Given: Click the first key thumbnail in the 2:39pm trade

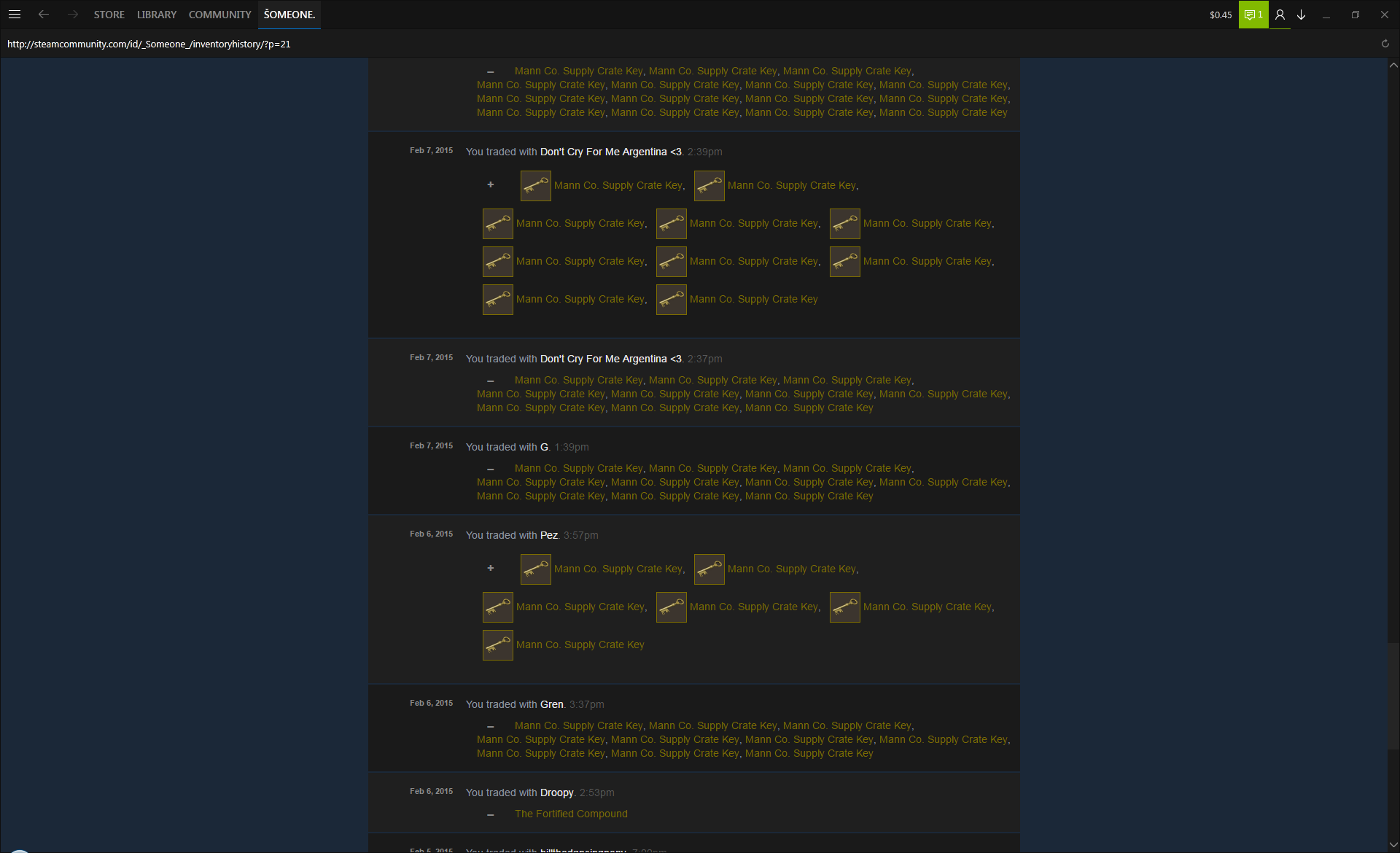Looking at the screenshot, I should (535, 186).
